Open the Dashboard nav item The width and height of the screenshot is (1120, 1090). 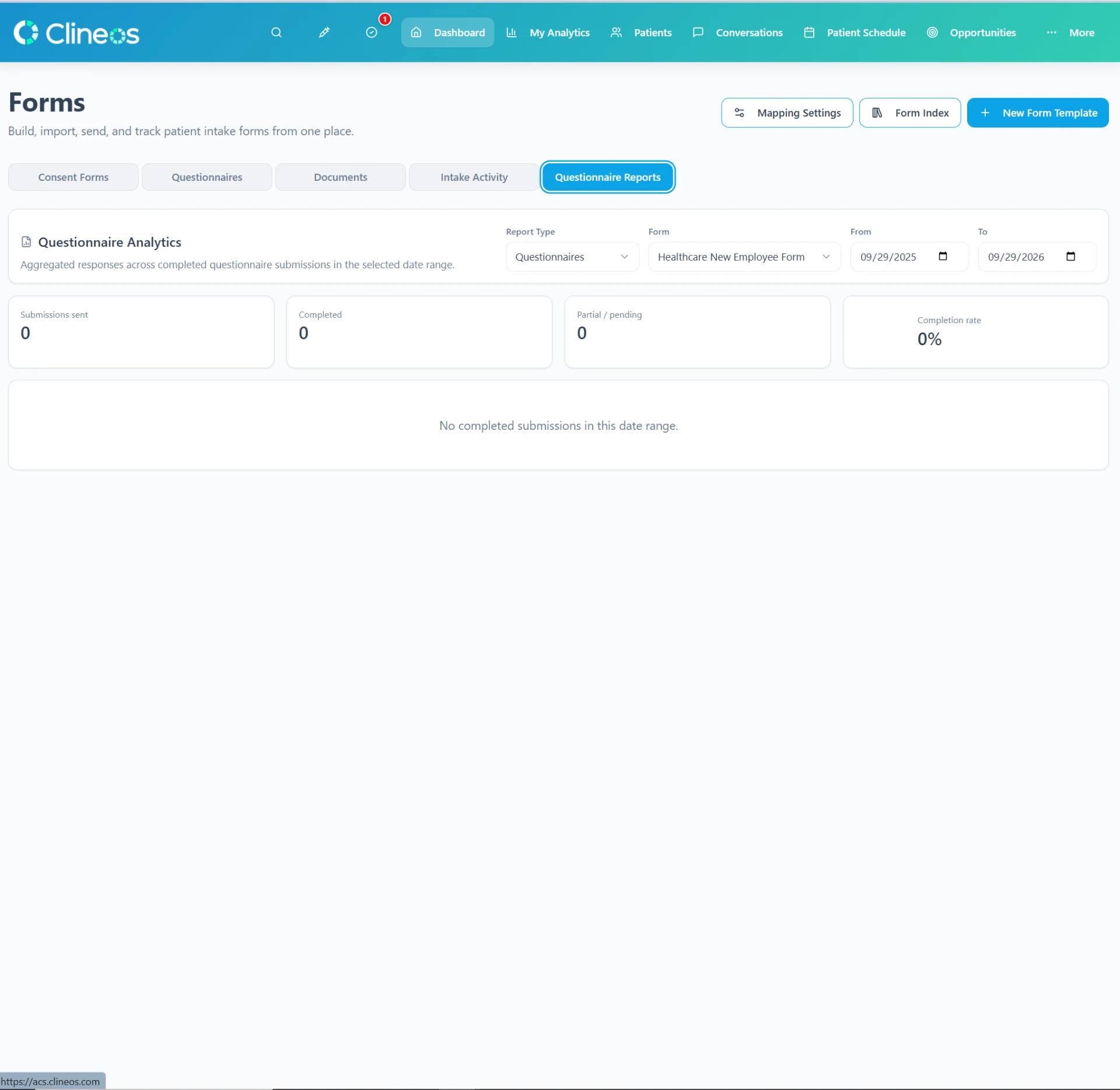447,33
